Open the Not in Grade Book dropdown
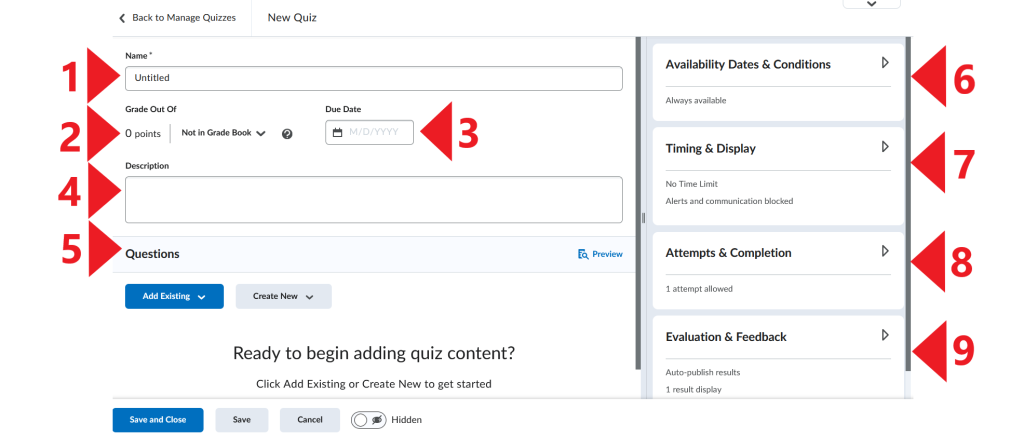This screenshot has width=1024, height=437. pyautogui.click(x=223, y=133)
